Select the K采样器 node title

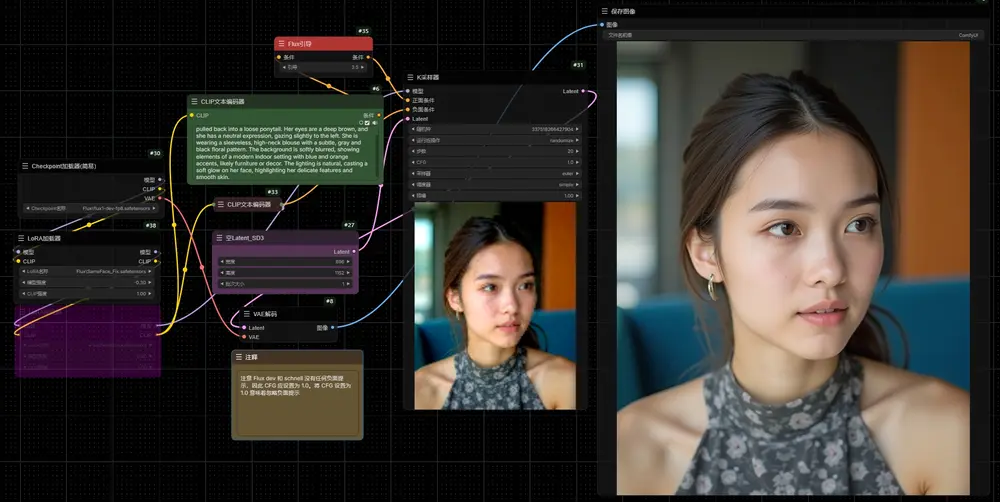pos(427,77)
